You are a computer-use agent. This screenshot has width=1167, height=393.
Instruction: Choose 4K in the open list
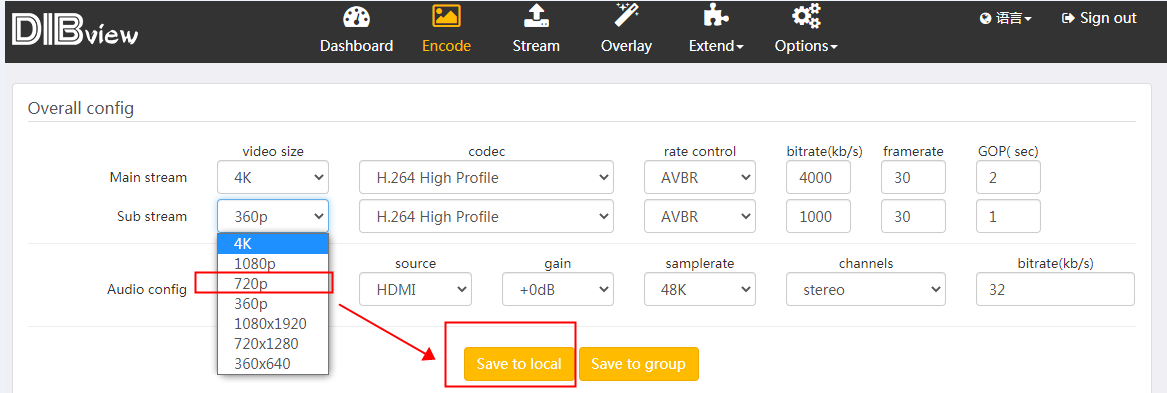pos(272,243)
